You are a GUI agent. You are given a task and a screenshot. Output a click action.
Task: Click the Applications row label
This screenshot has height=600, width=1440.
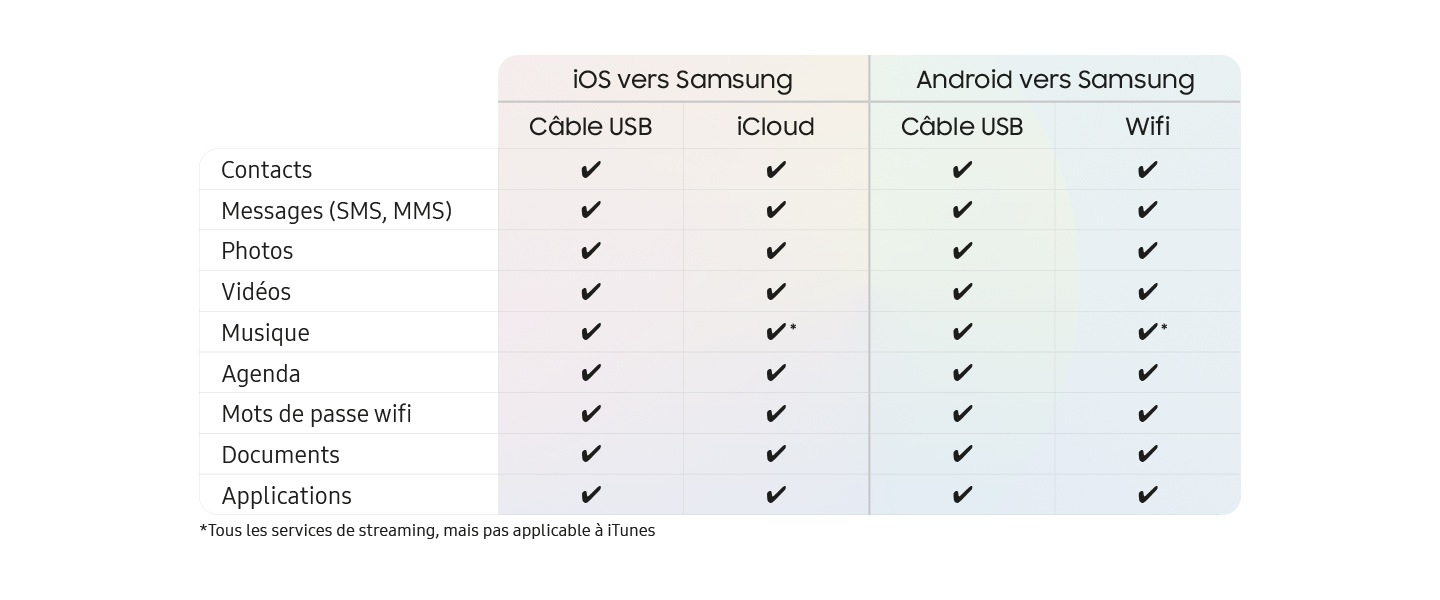click(x=287, y=496)
